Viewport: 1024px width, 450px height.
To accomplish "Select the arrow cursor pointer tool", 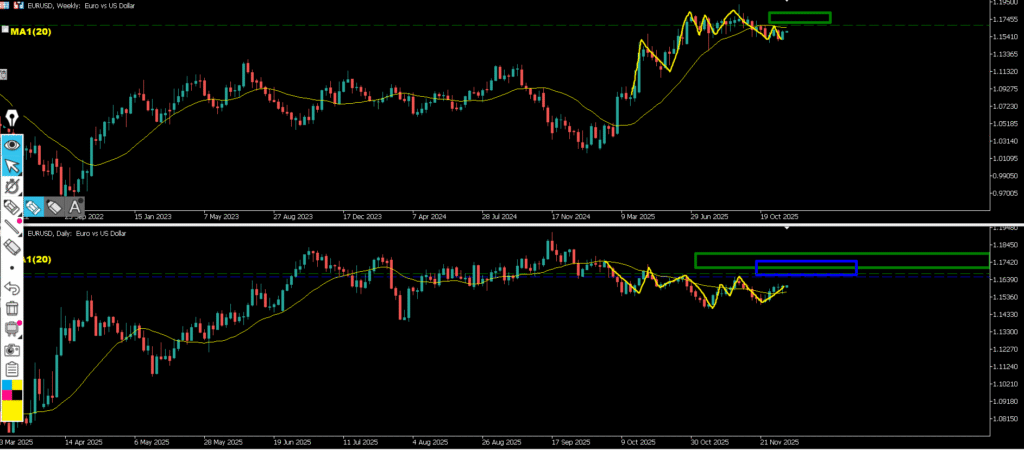I will [x=12, y=165].
